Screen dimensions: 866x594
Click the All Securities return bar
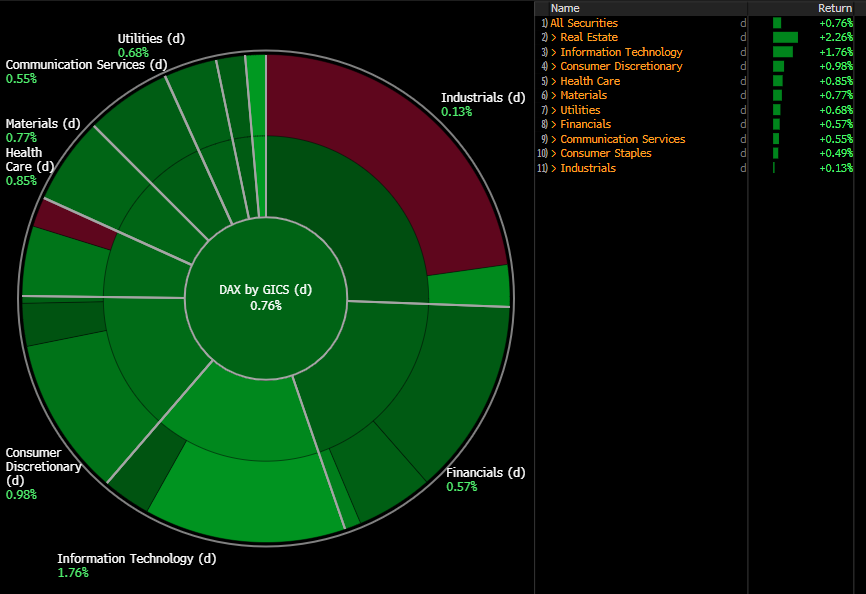pyautogui.click(x=777, y=23)
